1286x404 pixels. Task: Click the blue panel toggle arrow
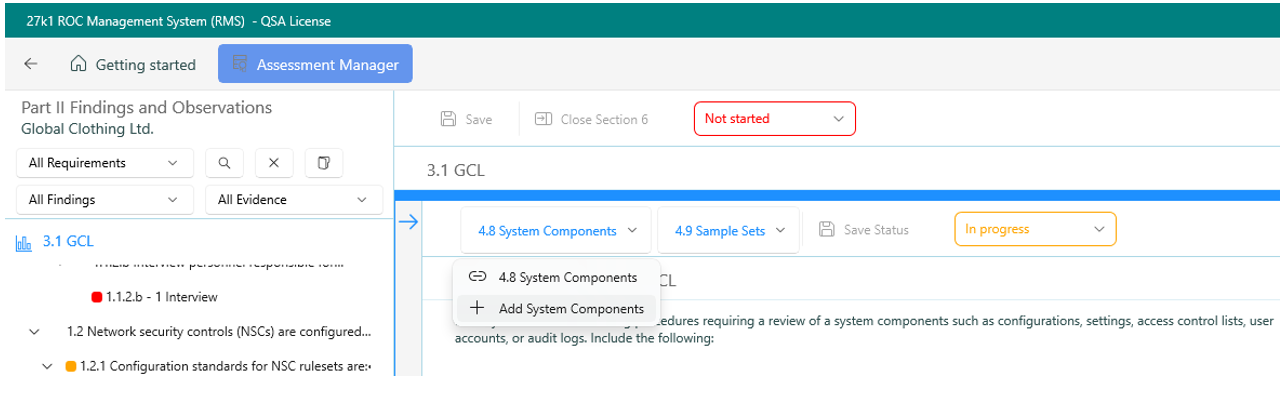[408, 222]
